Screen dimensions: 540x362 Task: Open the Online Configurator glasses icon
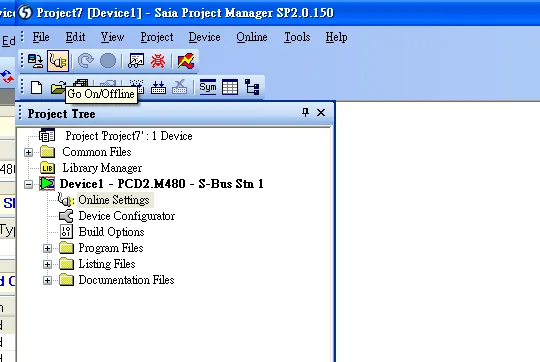click(136, 61)
